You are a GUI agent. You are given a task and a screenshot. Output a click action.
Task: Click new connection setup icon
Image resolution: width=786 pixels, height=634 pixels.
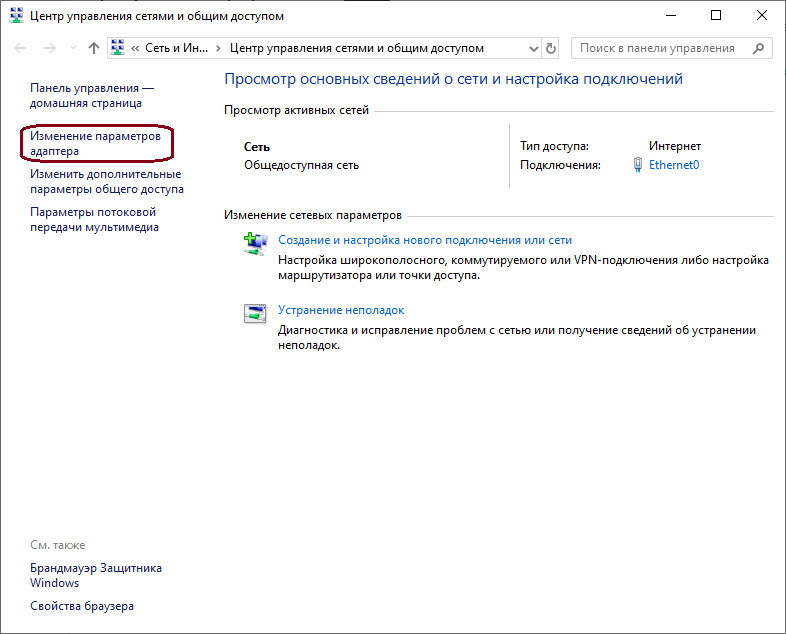[255, 244]
